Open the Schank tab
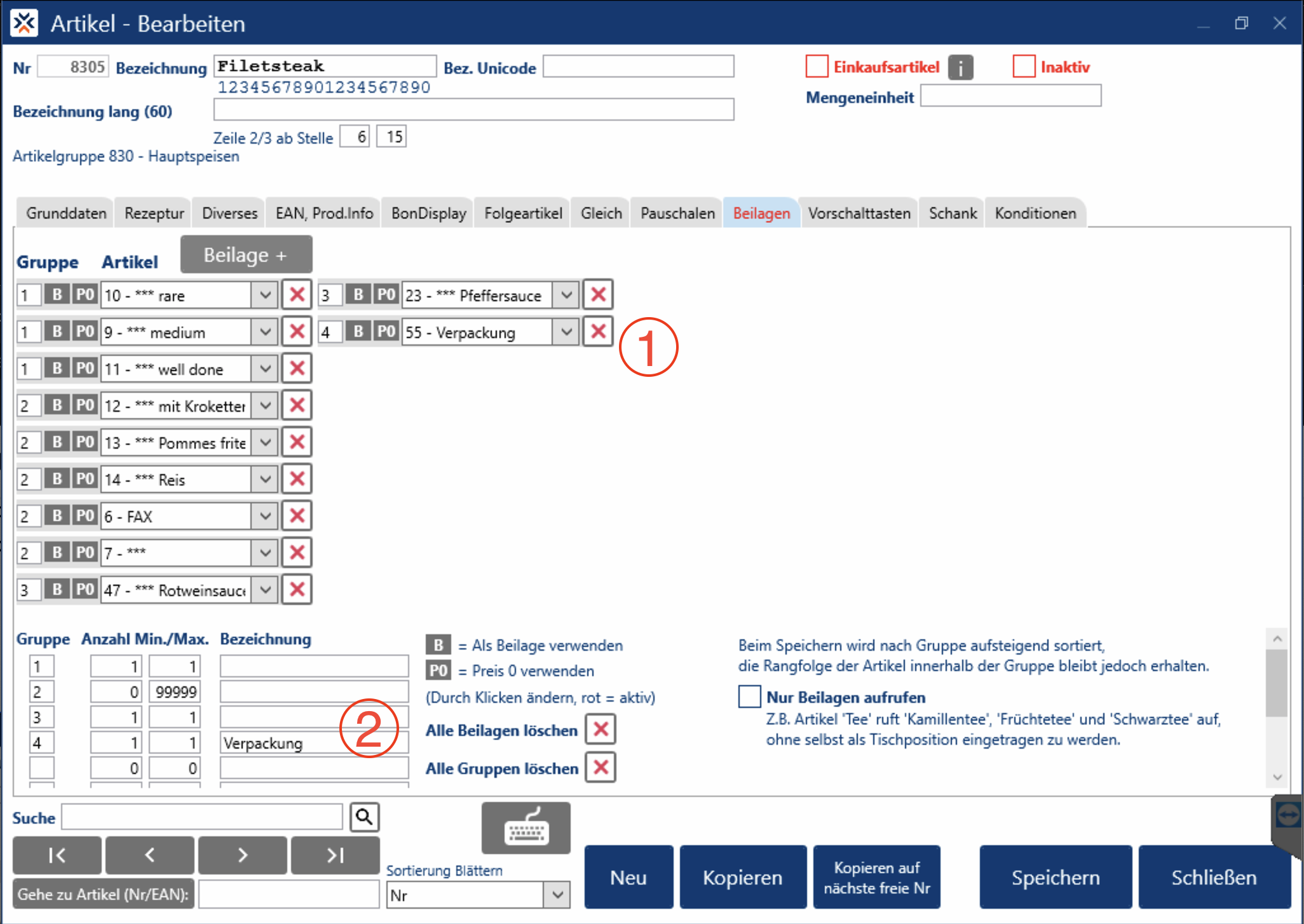This screenshot has height=924, width=1304. pyautogui.click(x=951, y=212)
